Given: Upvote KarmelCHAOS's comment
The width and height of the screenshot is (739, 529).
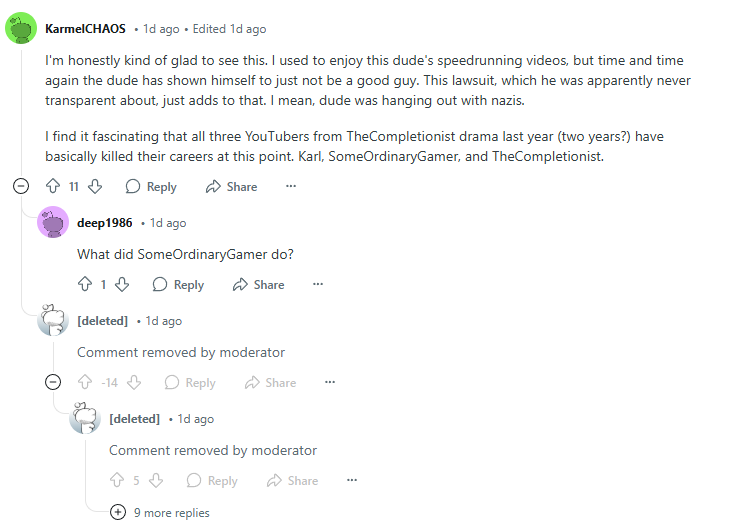Looking at the screenshot, I should (54, 186).
